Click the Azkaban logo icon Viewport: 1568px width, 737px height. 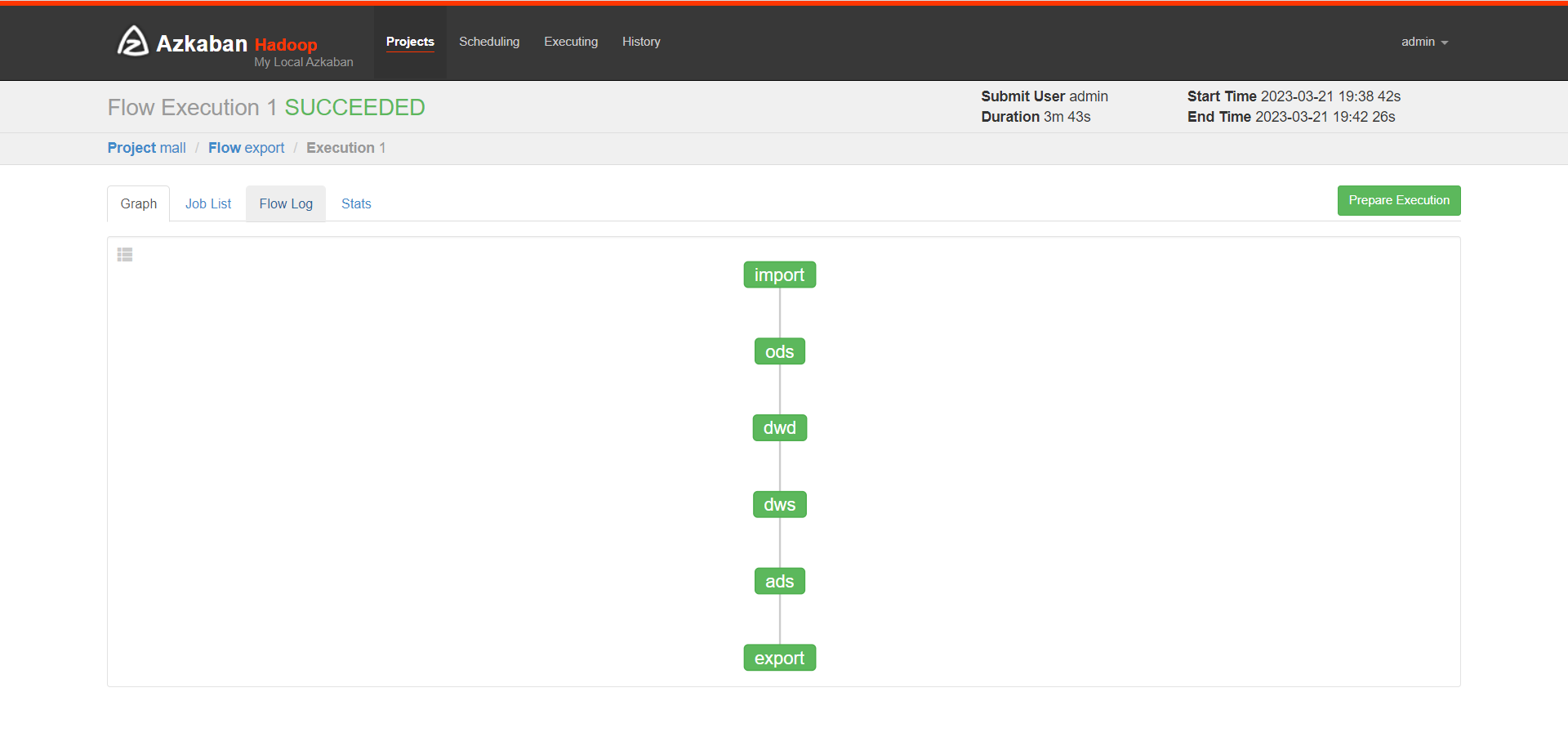pos(132,41)
